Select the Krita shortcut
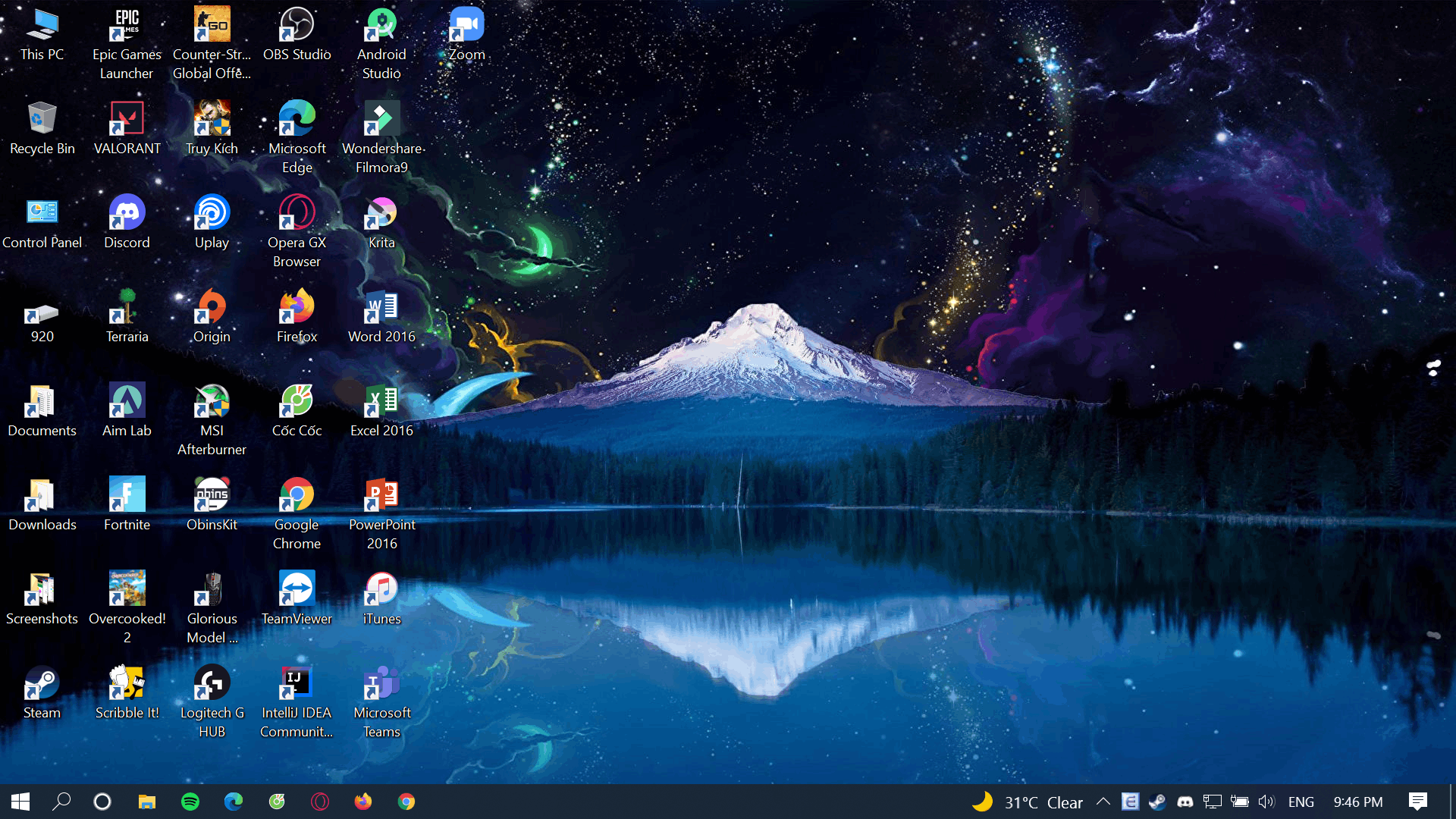1456x819 pixels. 381,223
